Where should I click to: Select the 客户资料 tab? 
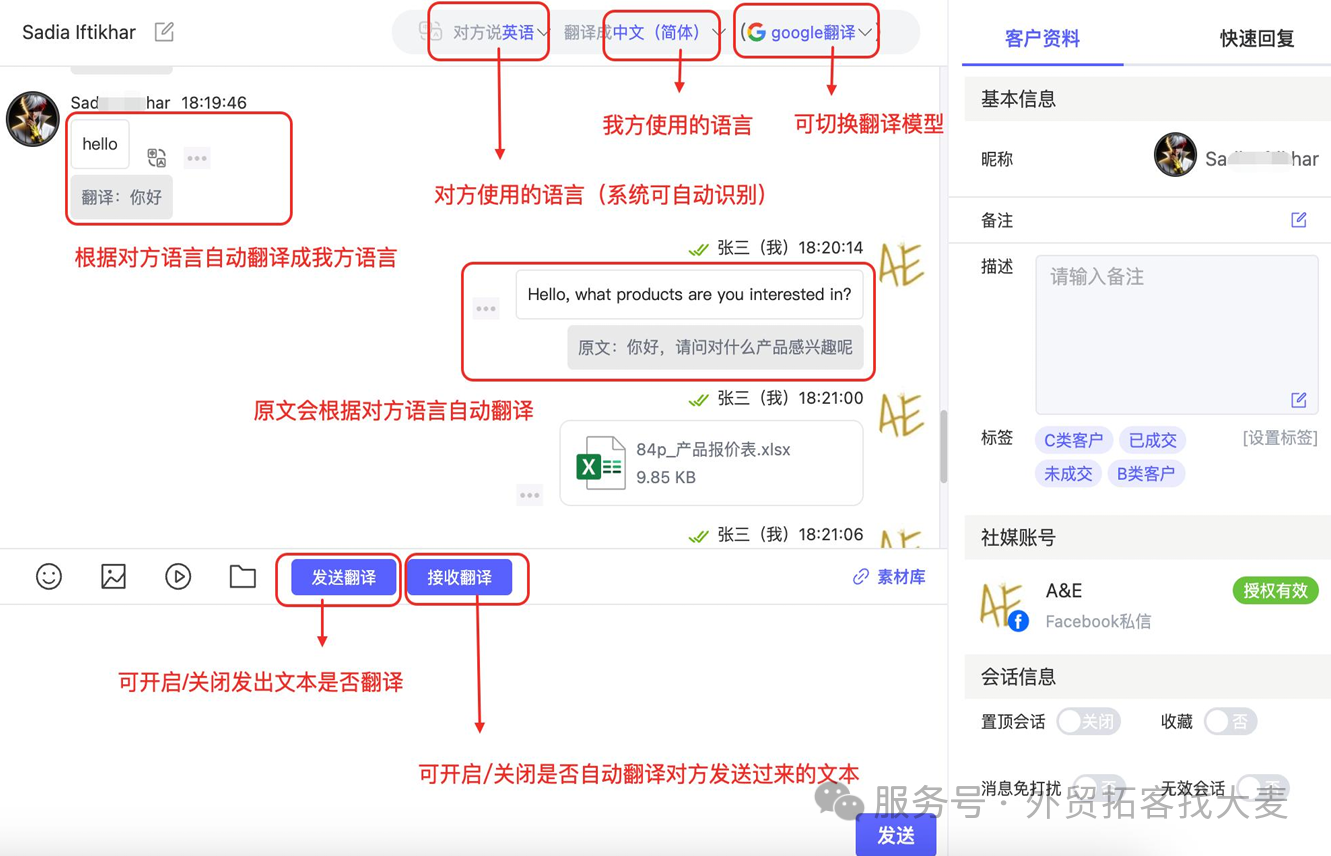[x=1042, y=39]
